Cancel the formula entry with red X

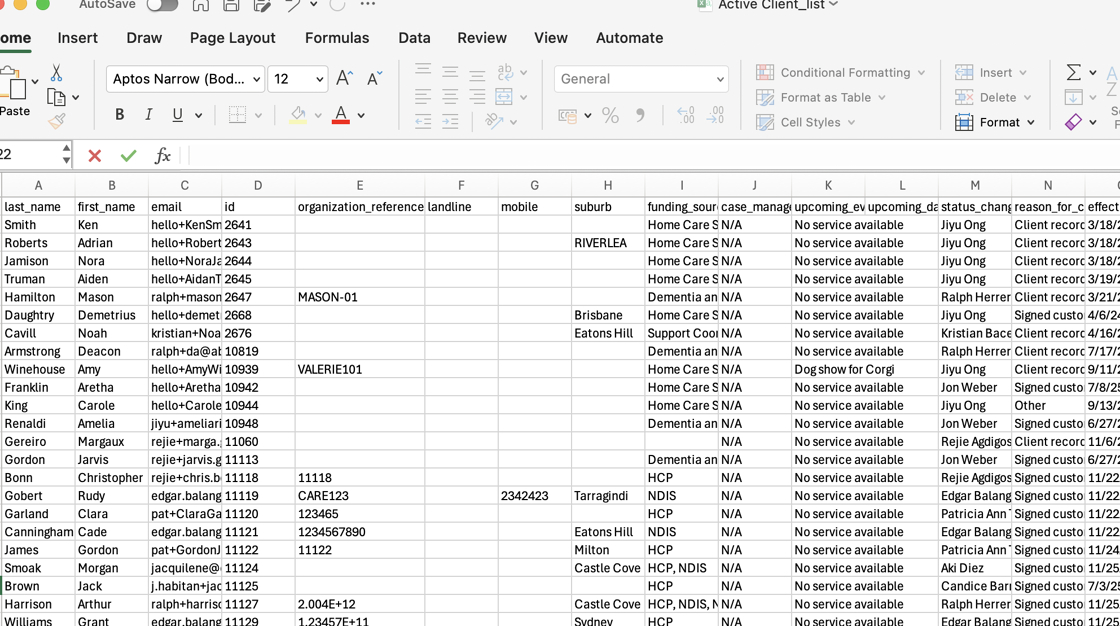coord(94,155)
